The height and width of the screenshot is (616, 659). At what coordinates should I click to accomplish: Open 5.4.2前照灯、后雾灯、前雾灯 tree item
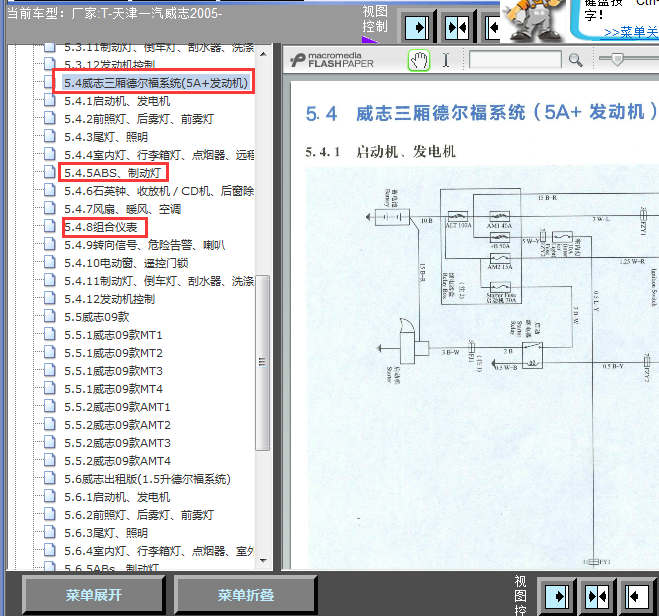[139, 119]
